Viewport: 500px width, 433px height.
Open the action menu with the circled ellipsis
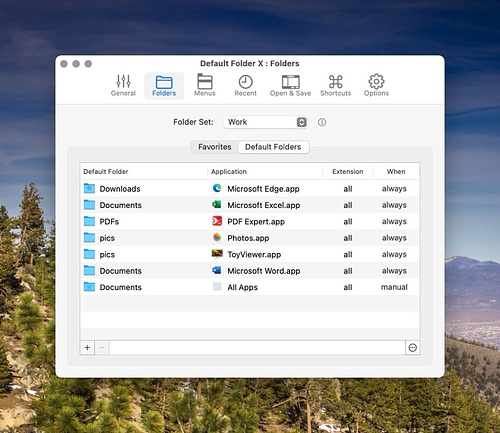[x=413, y=348]
